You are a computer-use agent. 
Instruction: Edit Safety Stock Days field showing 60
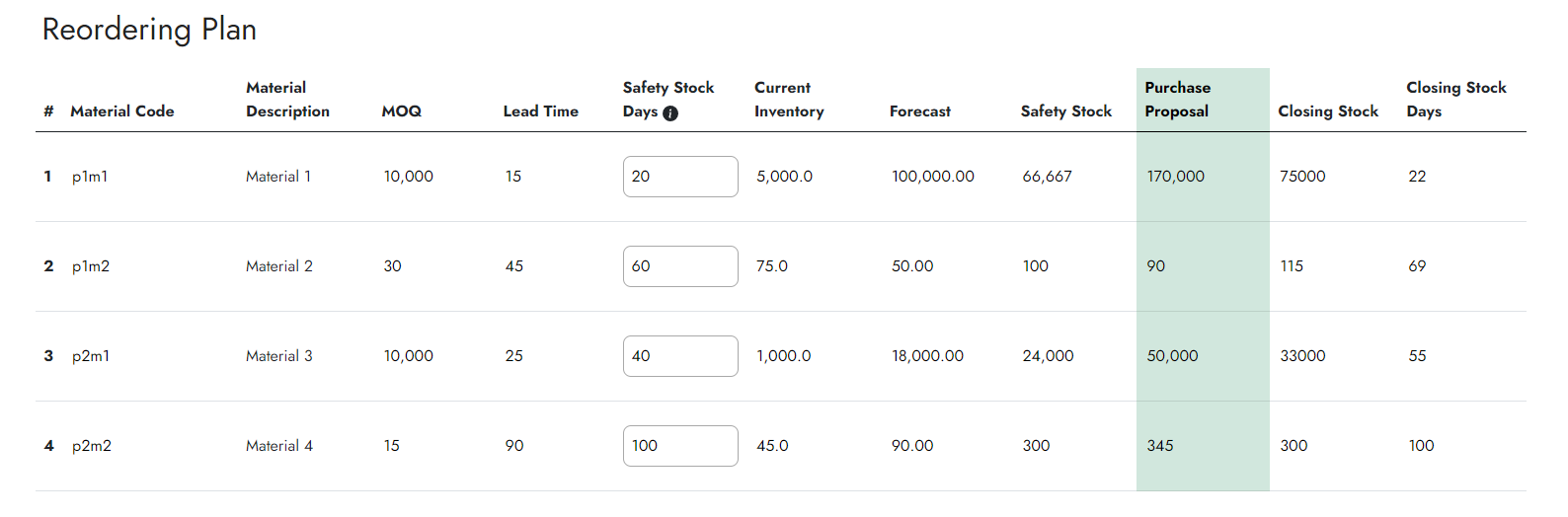[x=680, y=266]
